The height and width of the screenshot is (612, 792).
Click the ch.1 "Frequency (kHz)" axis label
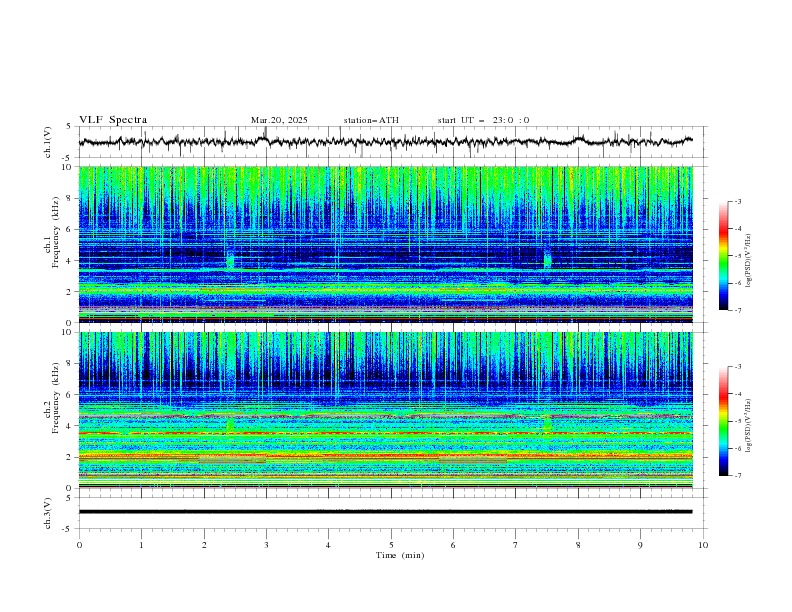click(56, 232)
